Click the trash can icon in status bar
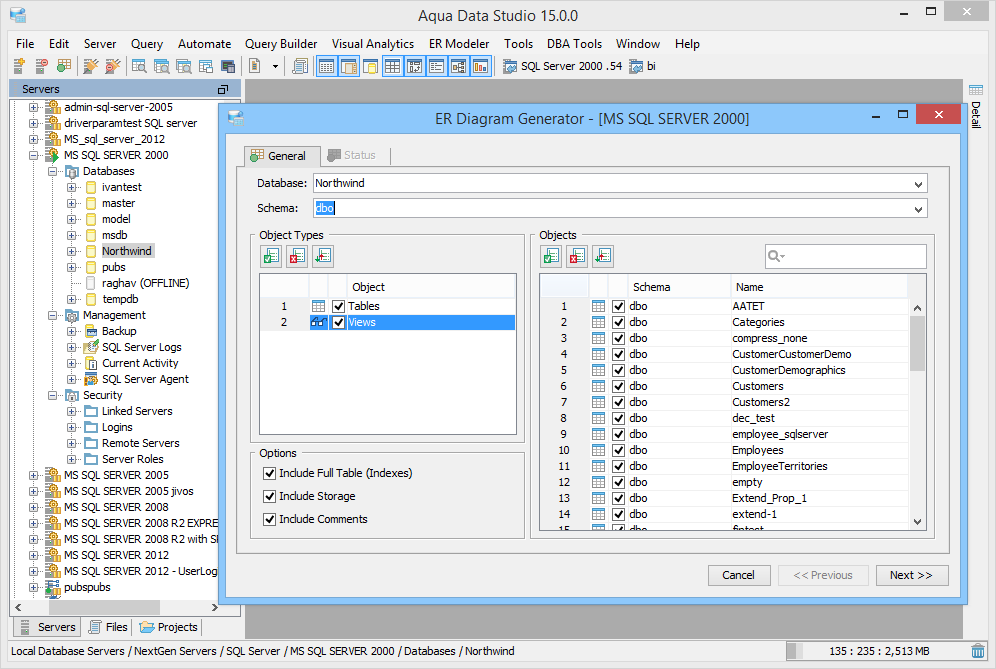This screenshot has width=996, height=669. pos(978,651)
